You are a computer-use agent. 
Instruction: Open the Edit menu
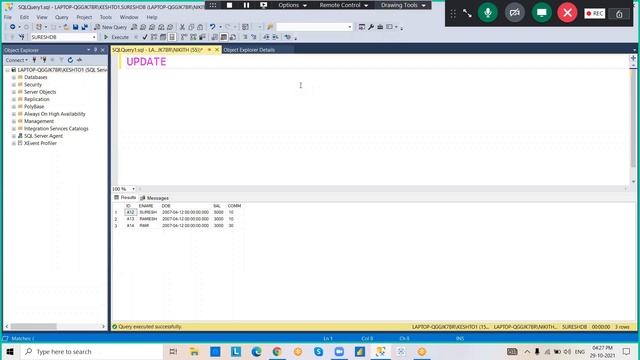coord(24,17)
